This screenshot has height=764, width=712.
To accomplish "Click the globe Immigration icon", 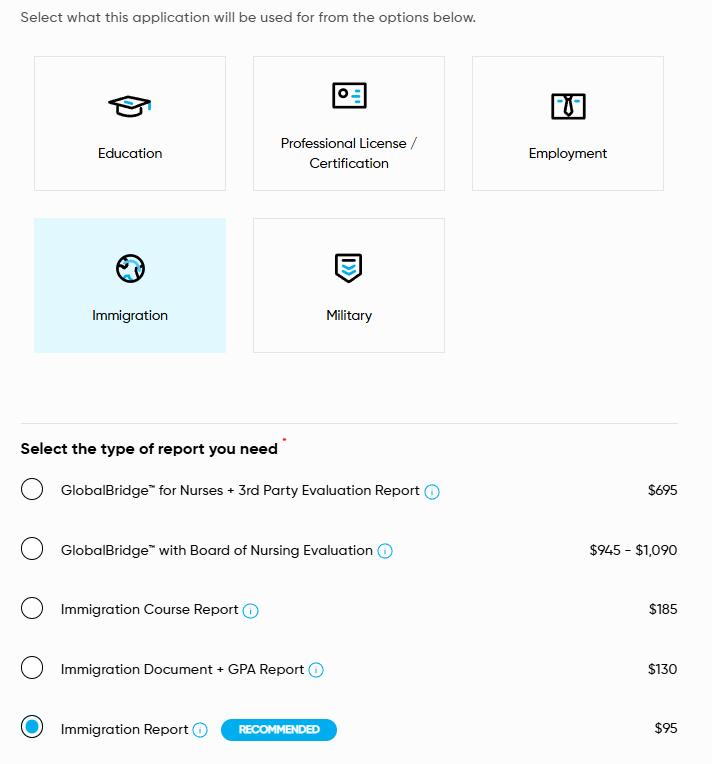I will click(x=130, y=268).
